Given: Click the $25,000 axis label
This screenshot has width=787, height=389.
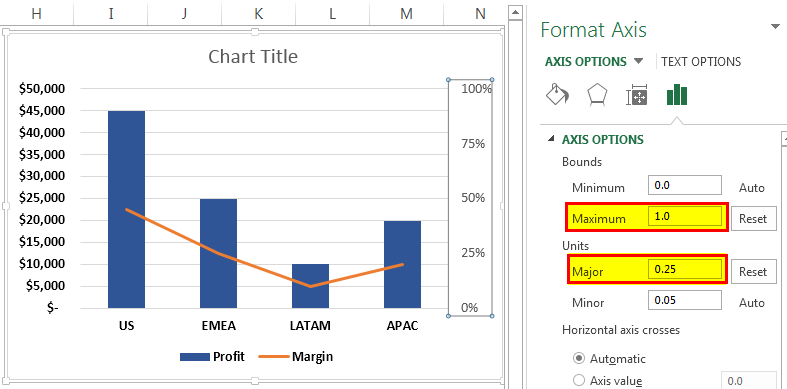Looking at the screenshot, I should pyautogui.click(x=42, y=198).
